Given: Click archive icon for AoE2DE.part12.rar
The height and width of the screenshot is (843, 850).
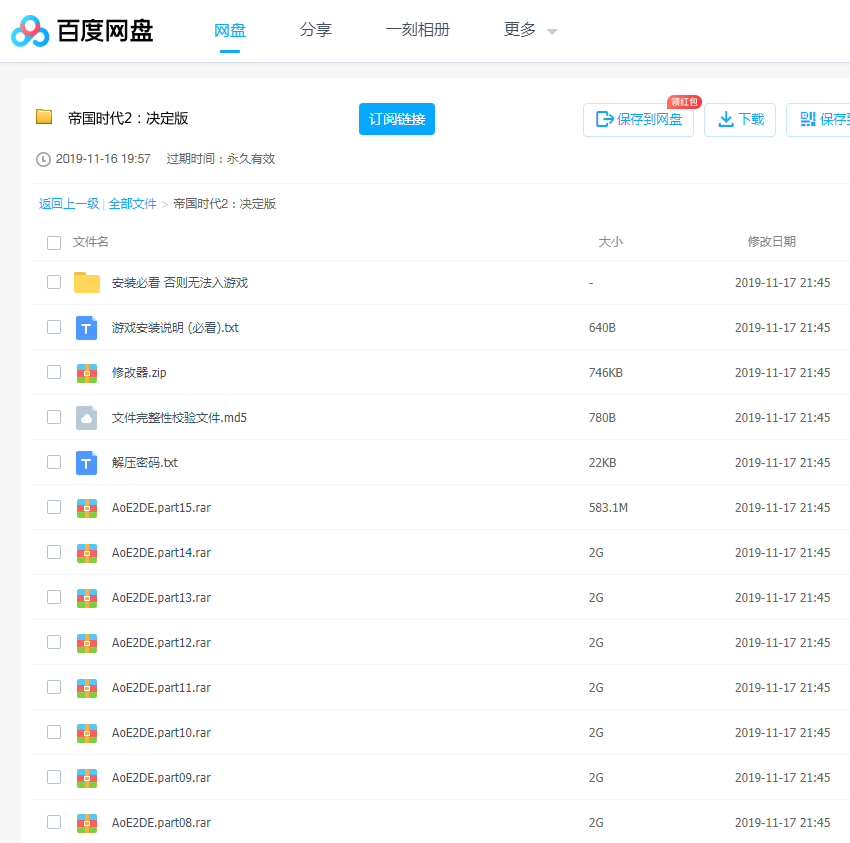Looking at the screenshot, I should click(x=87, y=643).
